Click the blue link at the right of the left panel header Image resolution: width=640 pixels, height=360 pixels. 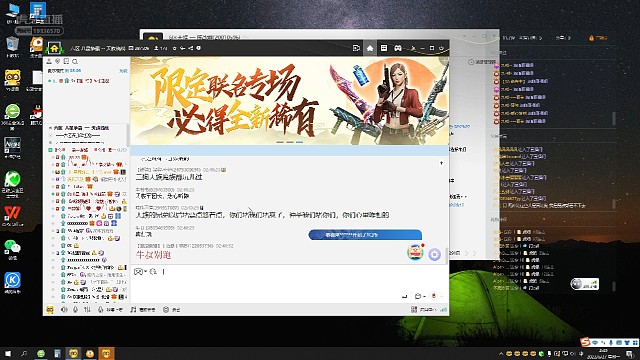pos(123,71)
